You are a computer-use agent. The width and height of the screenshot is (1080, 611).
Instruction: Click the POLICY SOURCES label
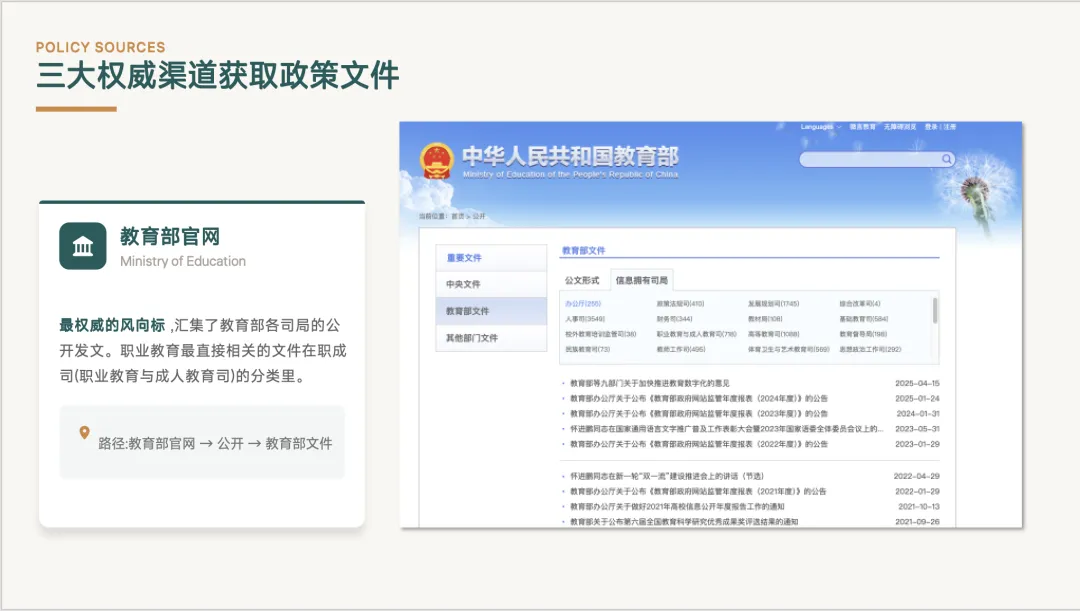101,47
